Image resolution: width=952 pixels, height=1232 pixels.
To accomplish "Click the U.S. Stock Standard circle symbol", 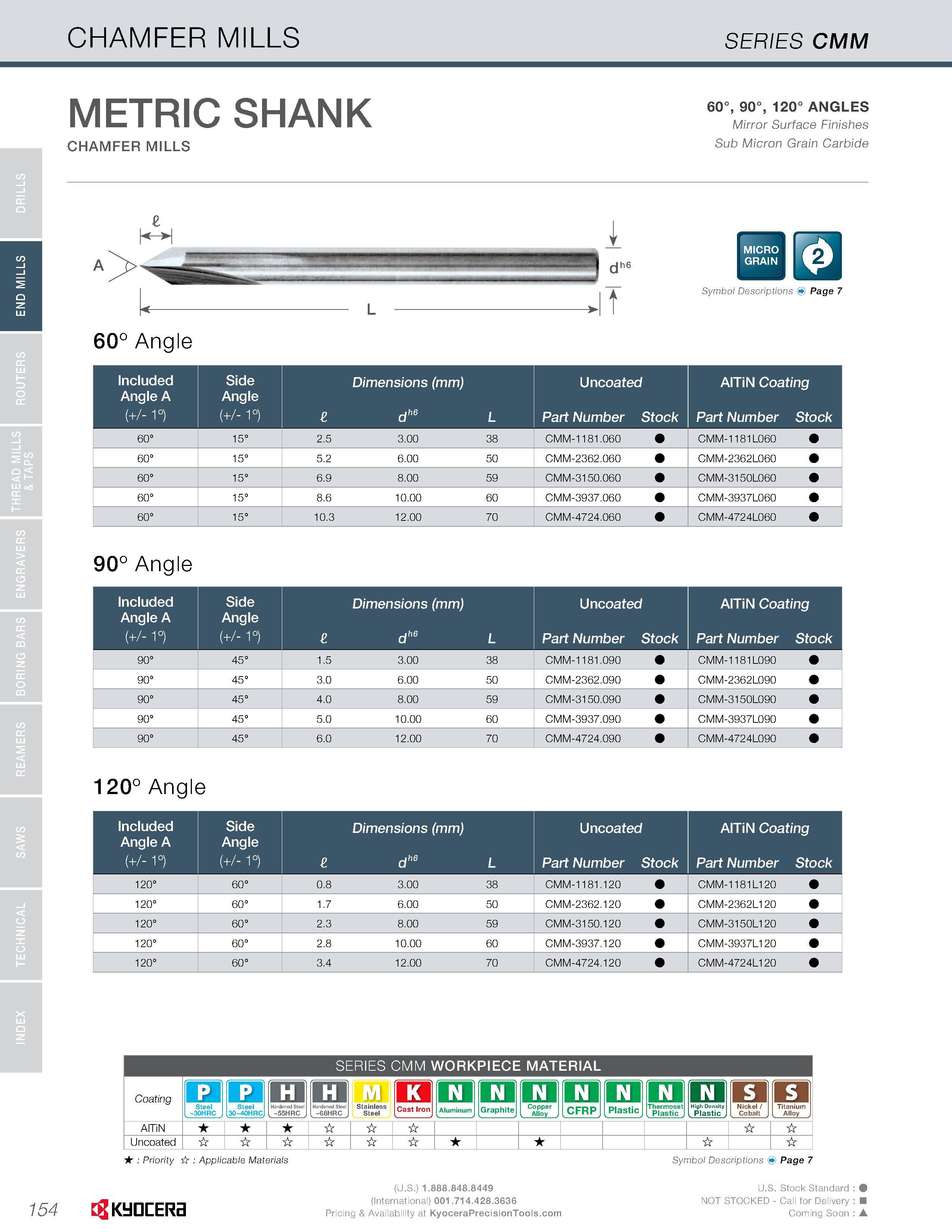I will point(863,1188).
